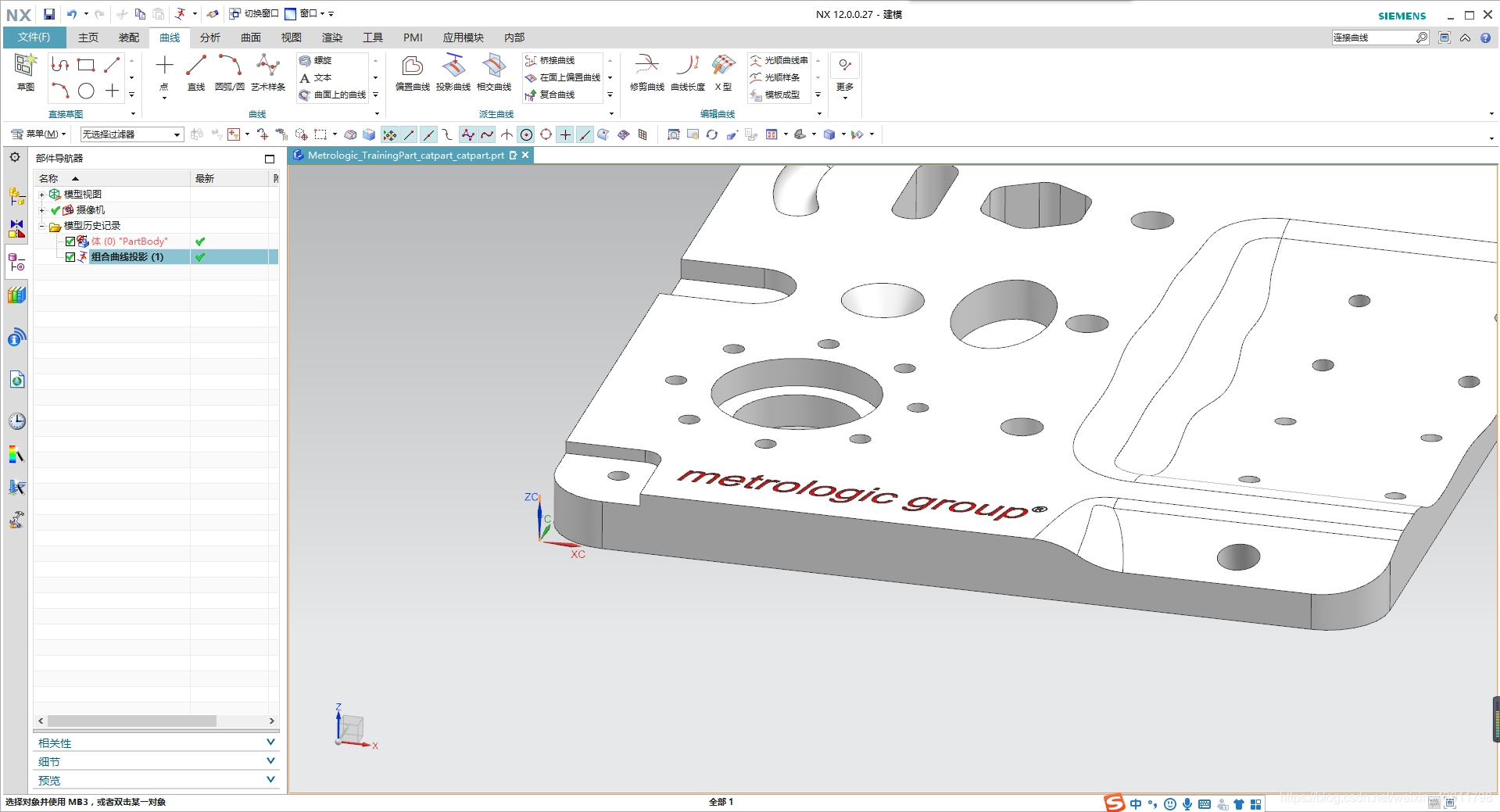
Task: Open the Constraint Navigator sidebar tab
Action: point(16,228)
